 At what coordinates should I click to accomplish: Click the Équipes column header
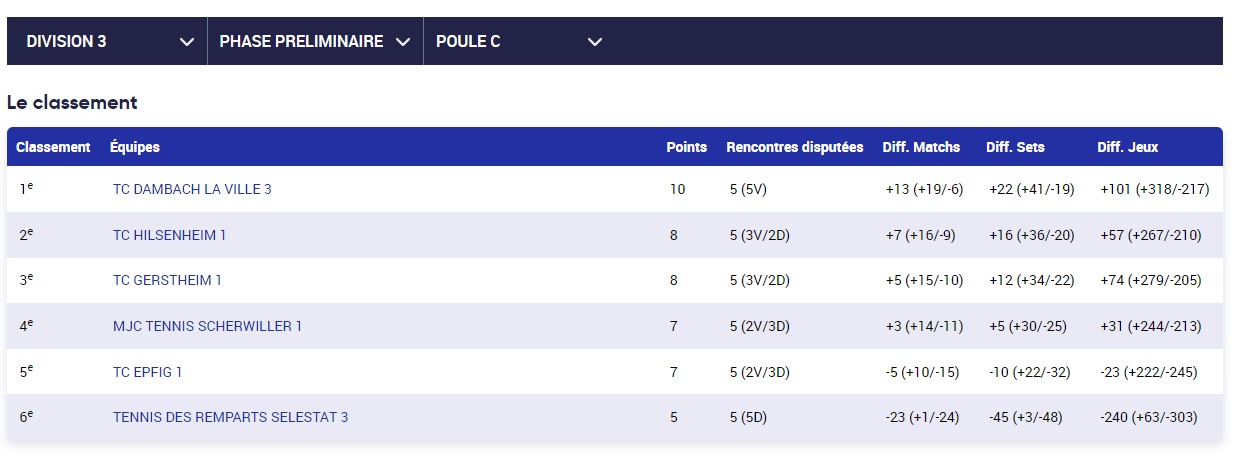click(135, 147)
